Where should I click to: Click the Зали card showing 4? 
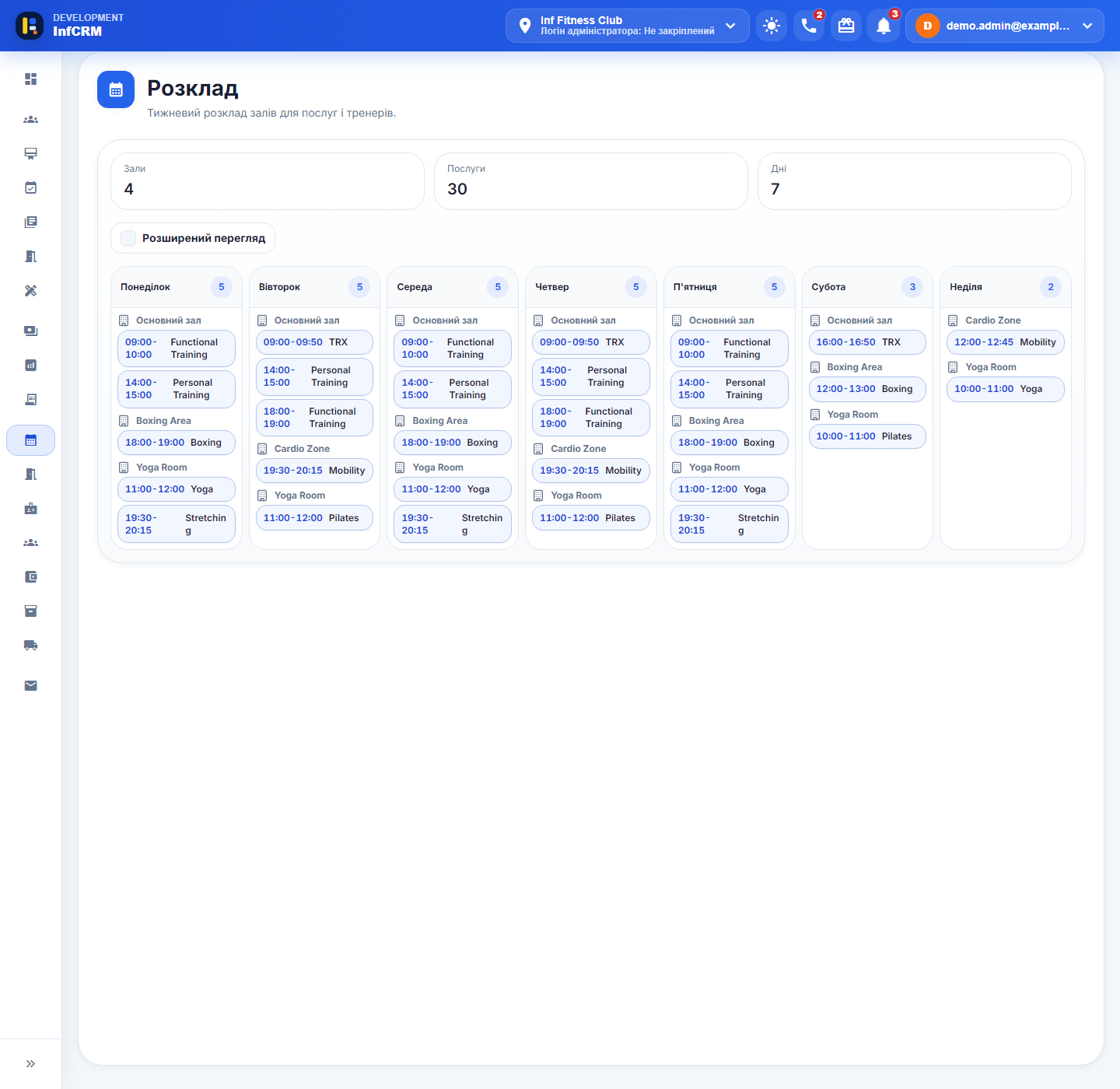[268, 181]
